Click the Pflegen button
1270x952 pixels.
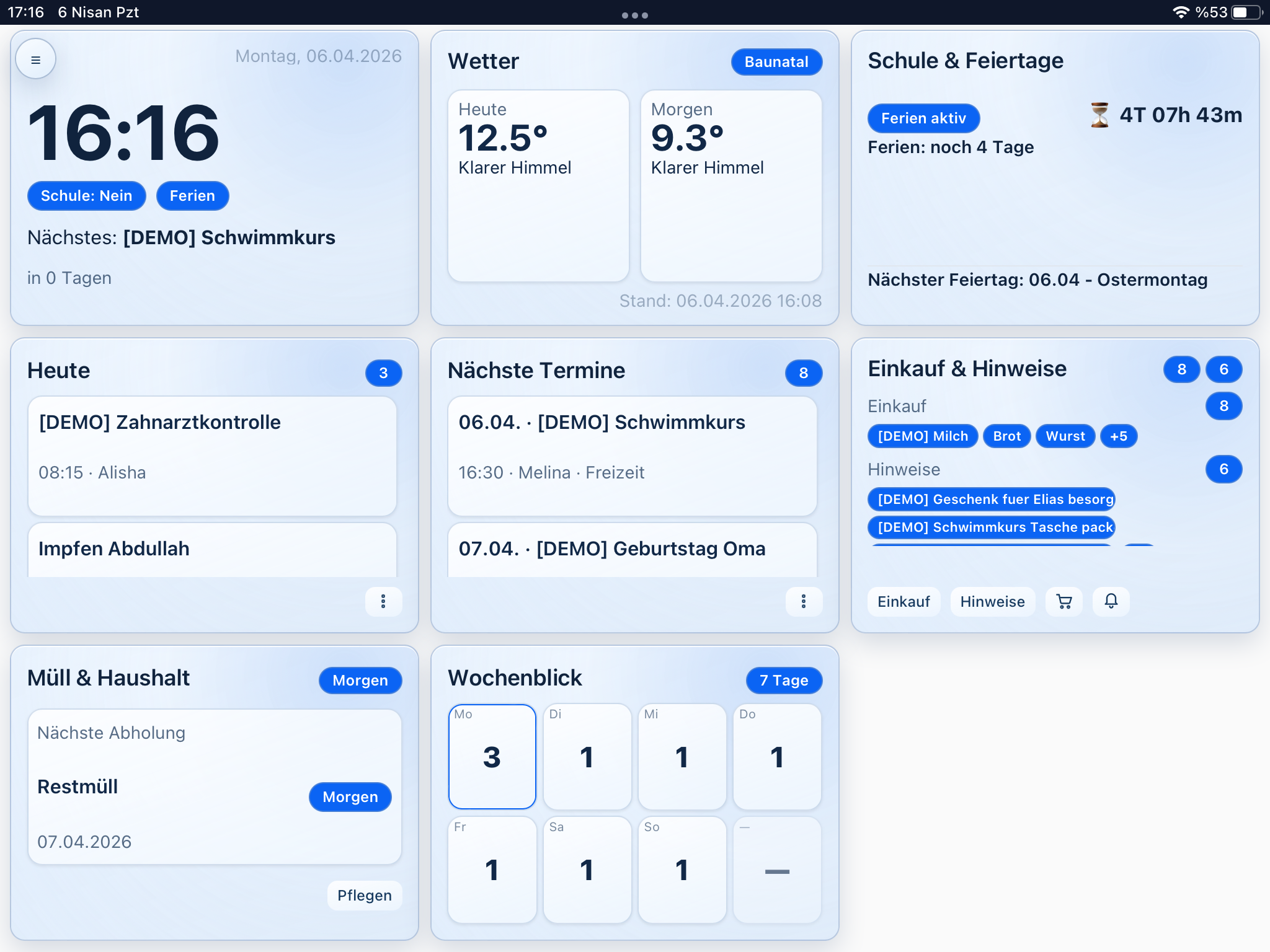click(x=364, y=895)
